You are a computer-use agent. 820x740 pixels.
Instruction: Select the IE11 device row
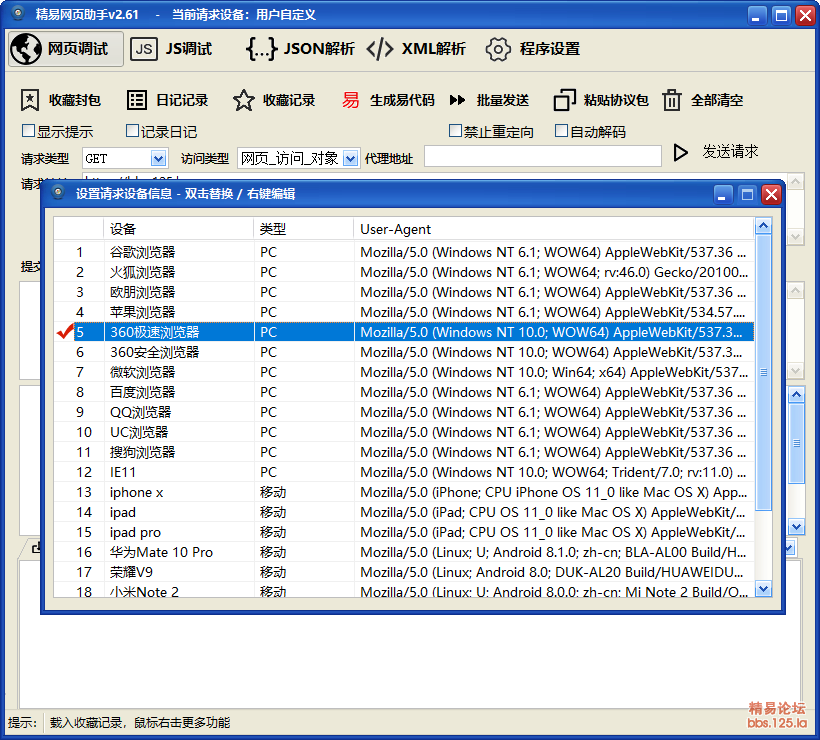404,472
